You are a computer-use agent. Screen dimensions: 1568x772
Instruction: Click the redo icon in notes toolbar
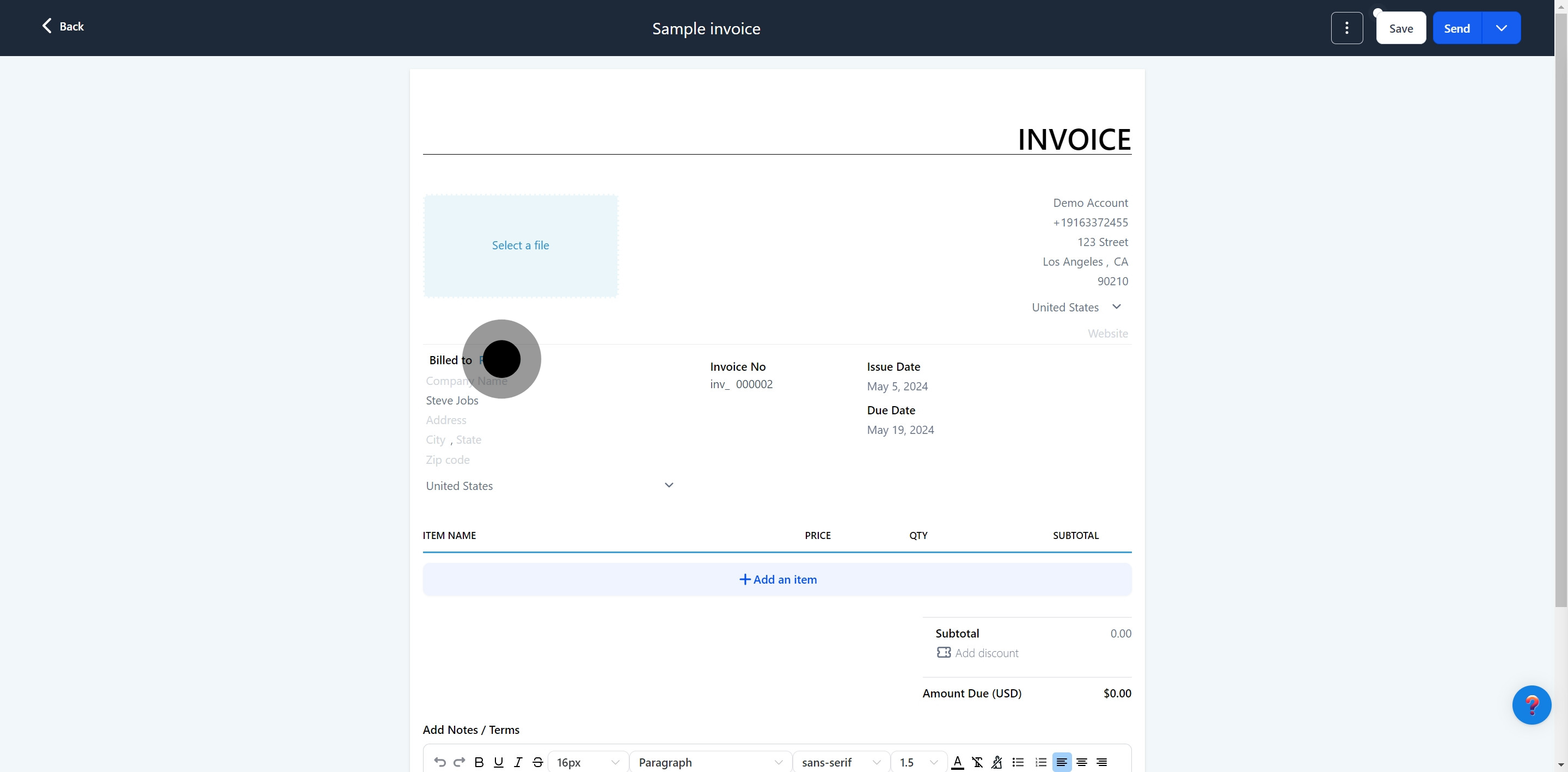pos(460,762)
